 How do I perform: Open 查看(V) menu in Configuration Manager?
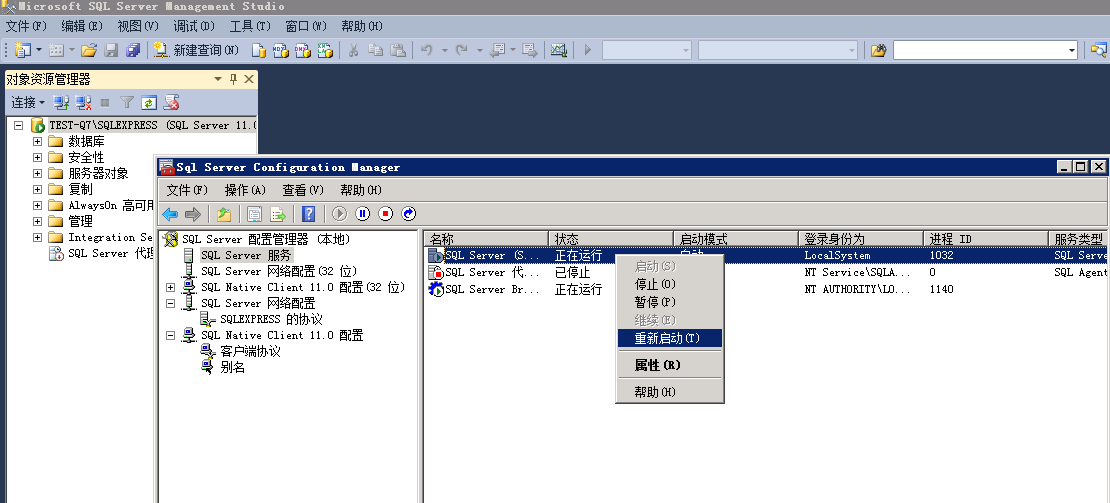click(302, 190)
